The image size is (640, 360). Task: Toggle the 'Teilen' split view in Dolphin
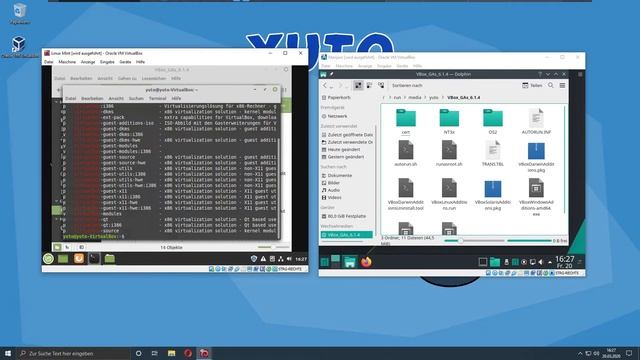pos(532,85)
